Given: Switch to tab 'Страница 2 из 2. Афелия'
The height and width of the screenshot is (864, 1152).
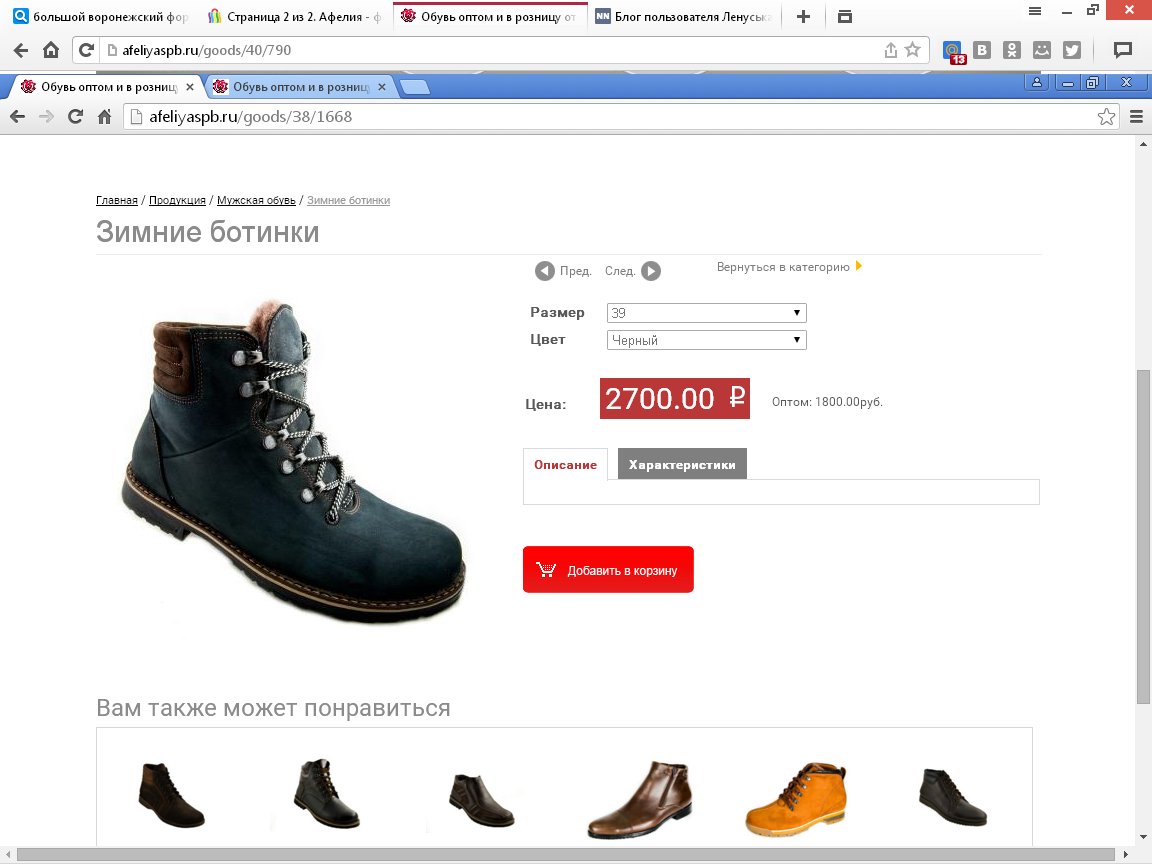Looking at the screenshot, I should point(295,16).
